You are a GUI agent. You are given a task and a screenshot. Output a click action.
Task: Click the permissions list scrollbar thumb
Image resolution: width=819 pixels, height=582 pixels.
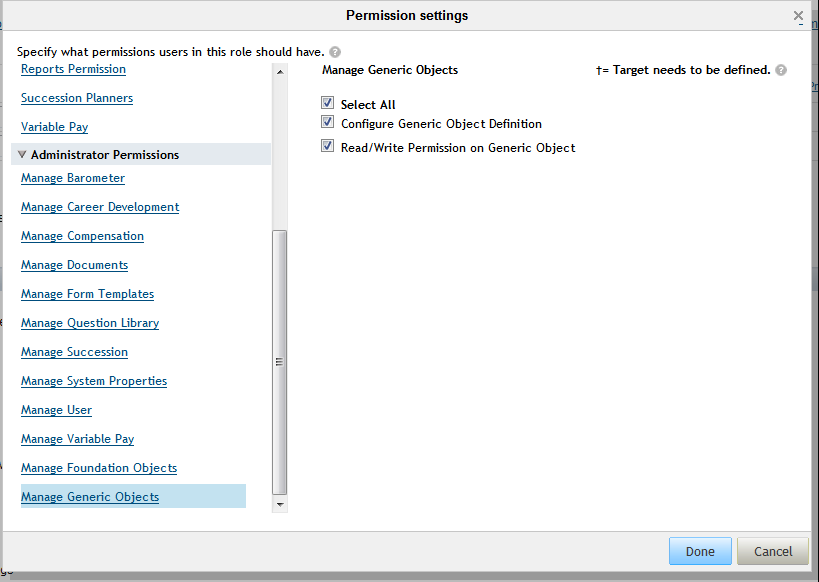(x=280, y=362)
